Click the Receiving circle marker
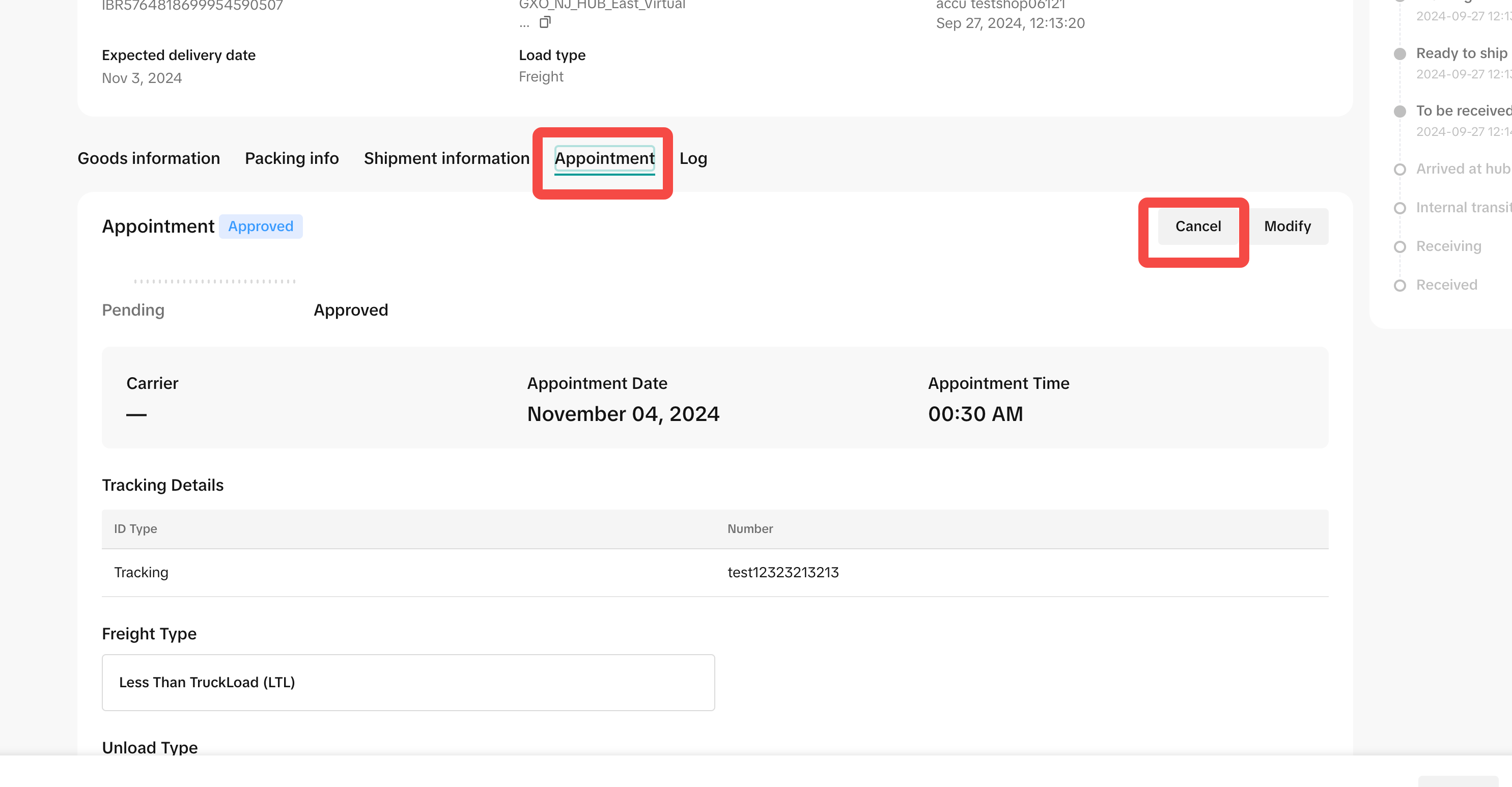The image size is (1512, 787). pyautogui.click(x=1399, y=247)
